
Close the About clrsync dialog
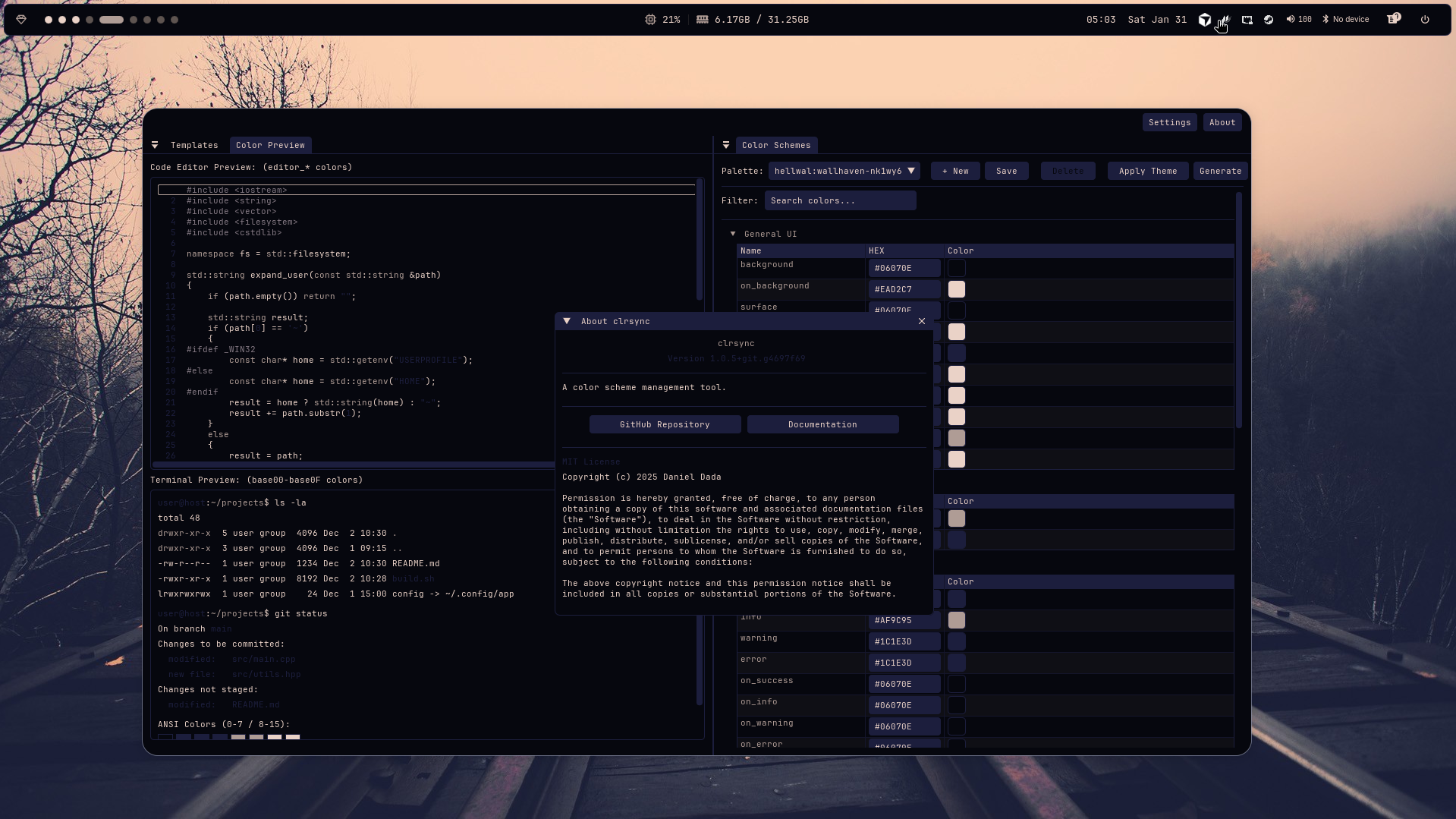click(922, 321)
